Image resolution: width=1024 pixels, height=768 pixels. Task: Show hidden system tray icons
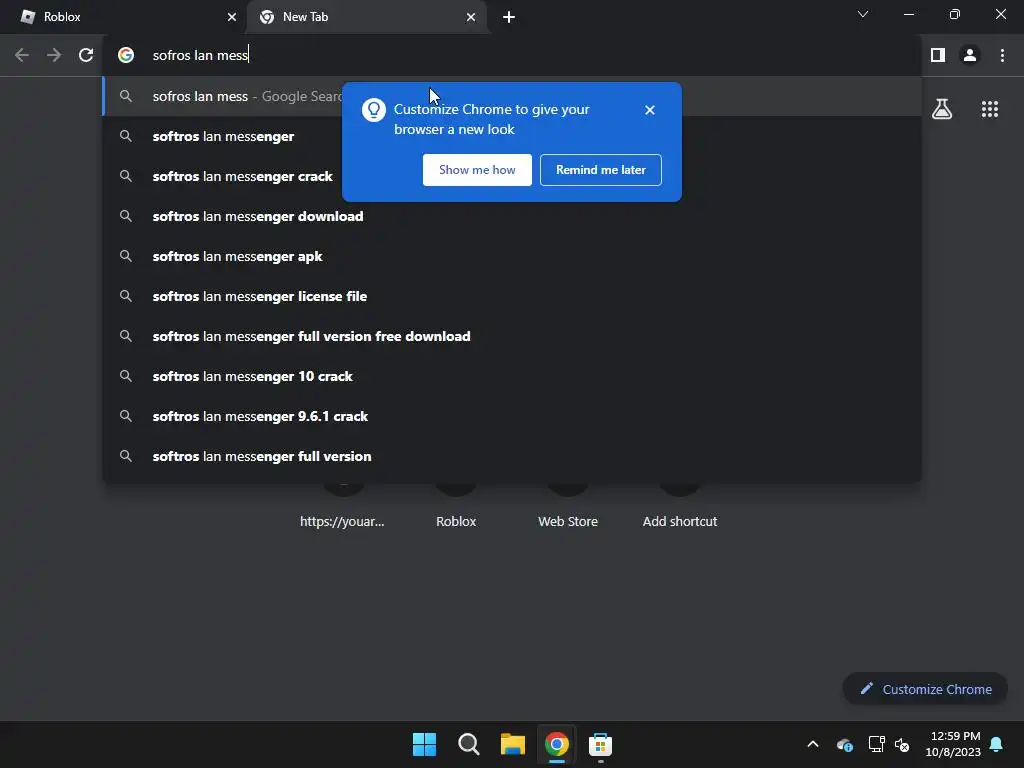click(812, 744)
